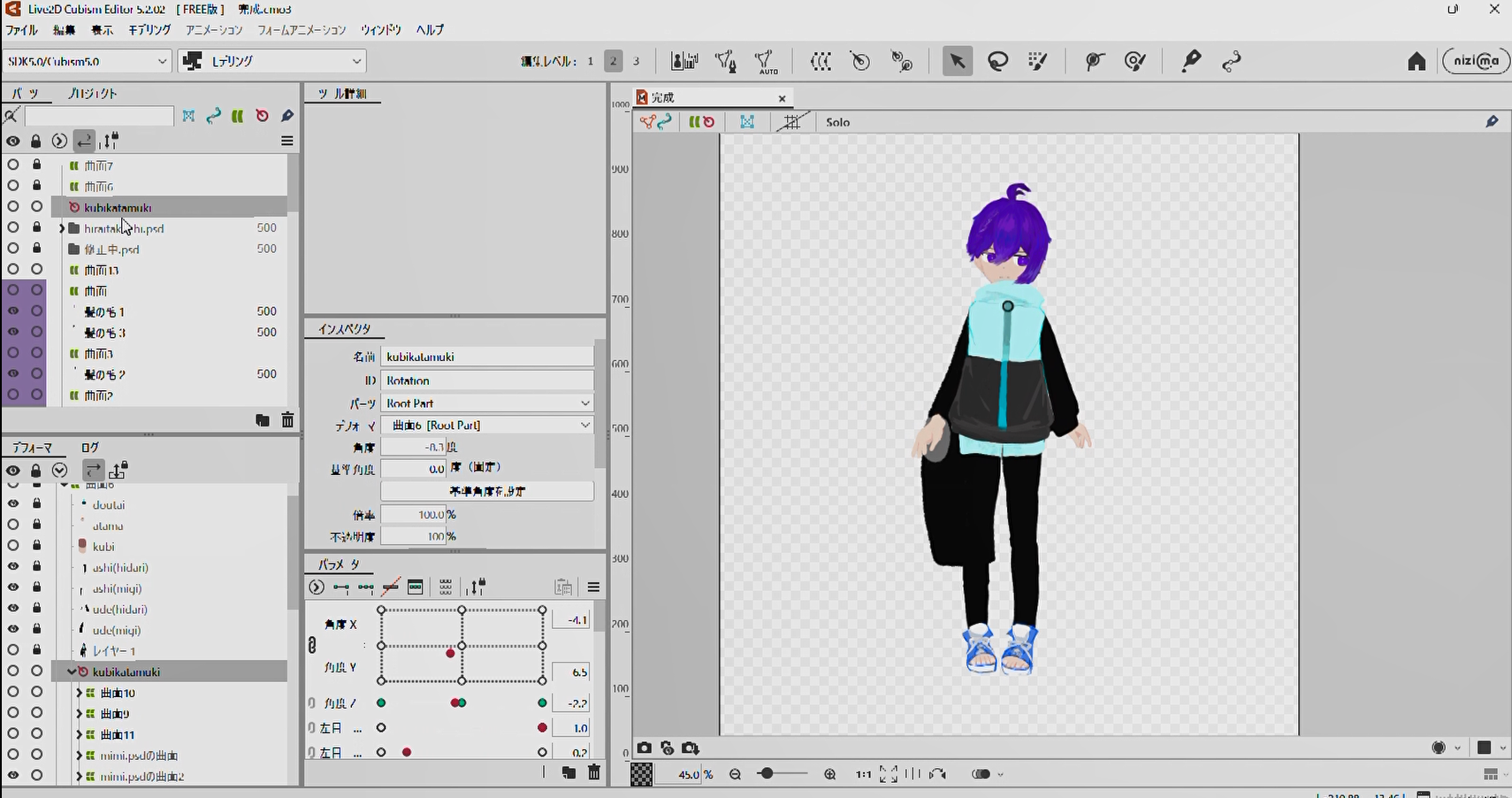Adjust the canvas zoom slider
The width and height of the screenshot is (1512, 798).
(767, 774)
